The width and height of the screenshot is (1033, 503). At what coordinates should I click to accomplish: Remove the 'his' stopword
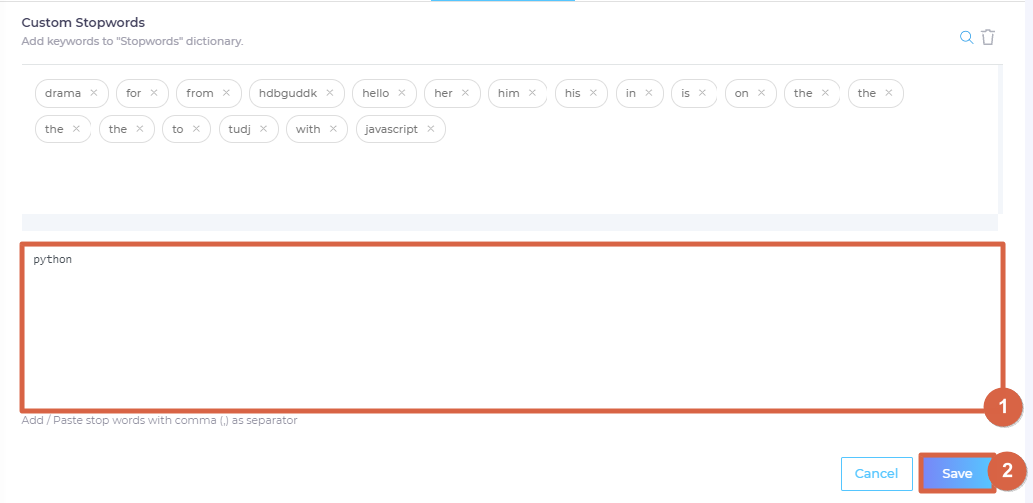pyautogui.click(x=593, y=93)
